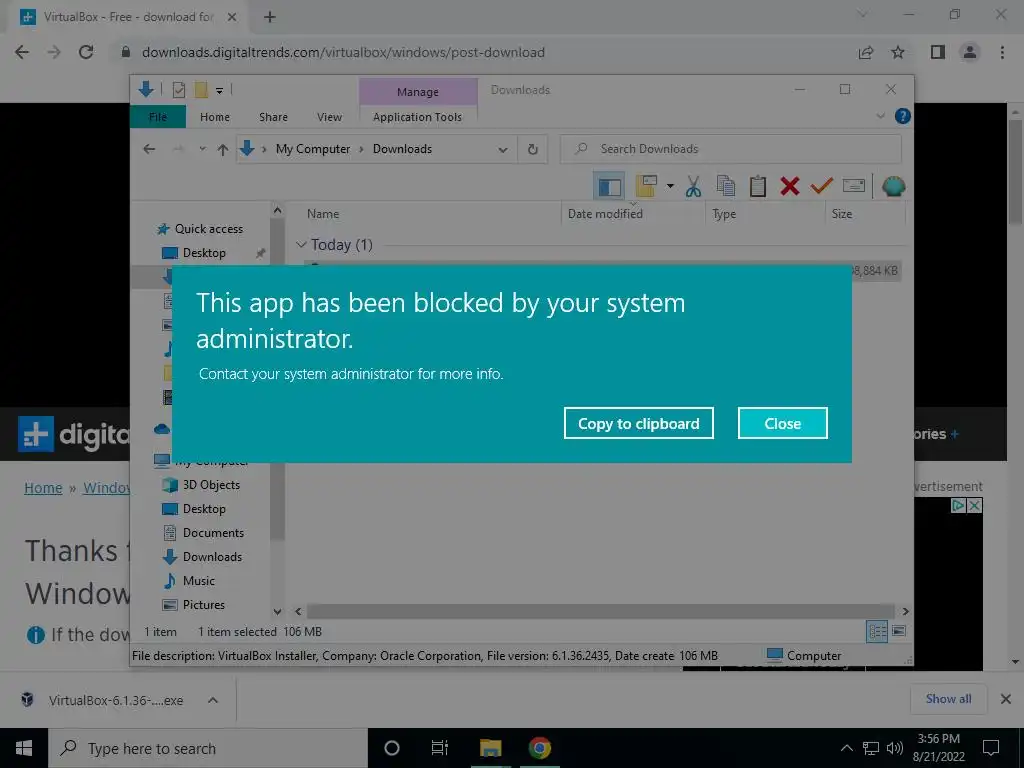Screen dimensions: 1024x768
Task: Reload the Chrome page
Action: coord(86,52)
